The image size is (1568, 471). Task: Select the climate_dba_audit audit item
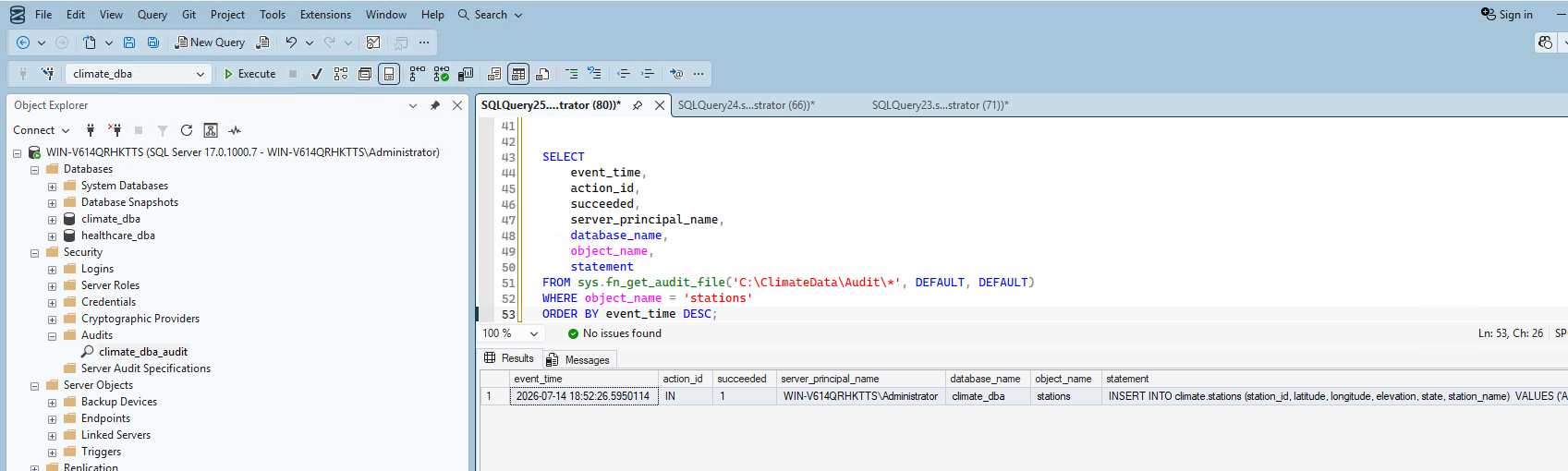coord(143,352)
